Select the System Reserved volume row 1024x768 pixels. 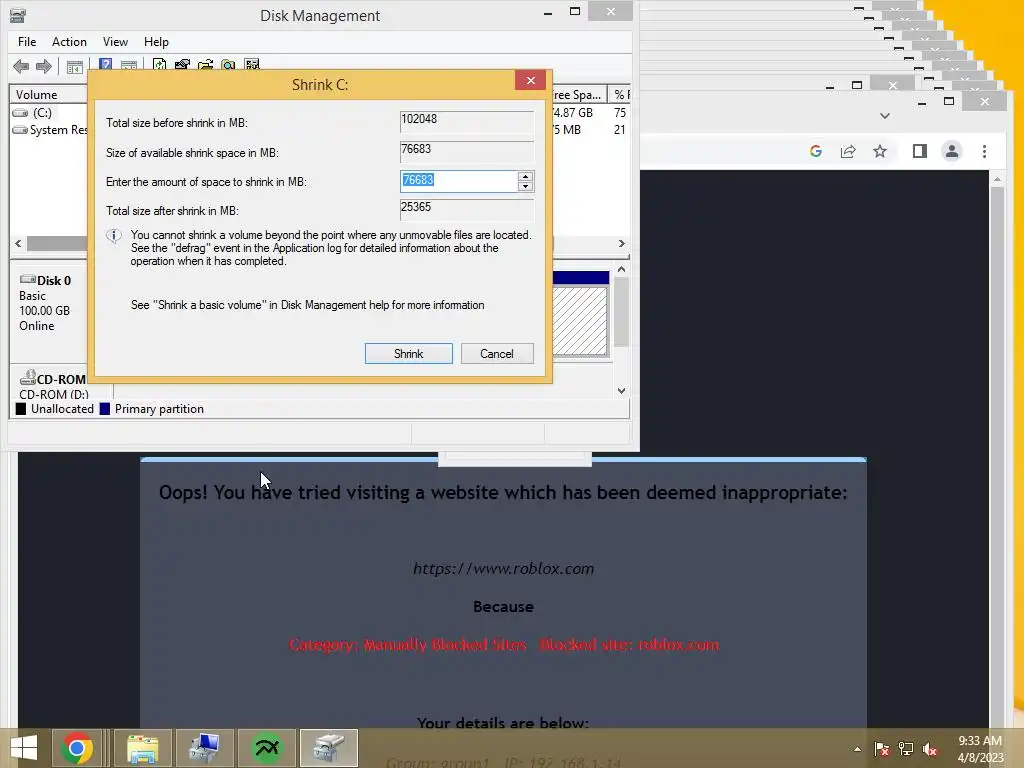pos(50,129)
